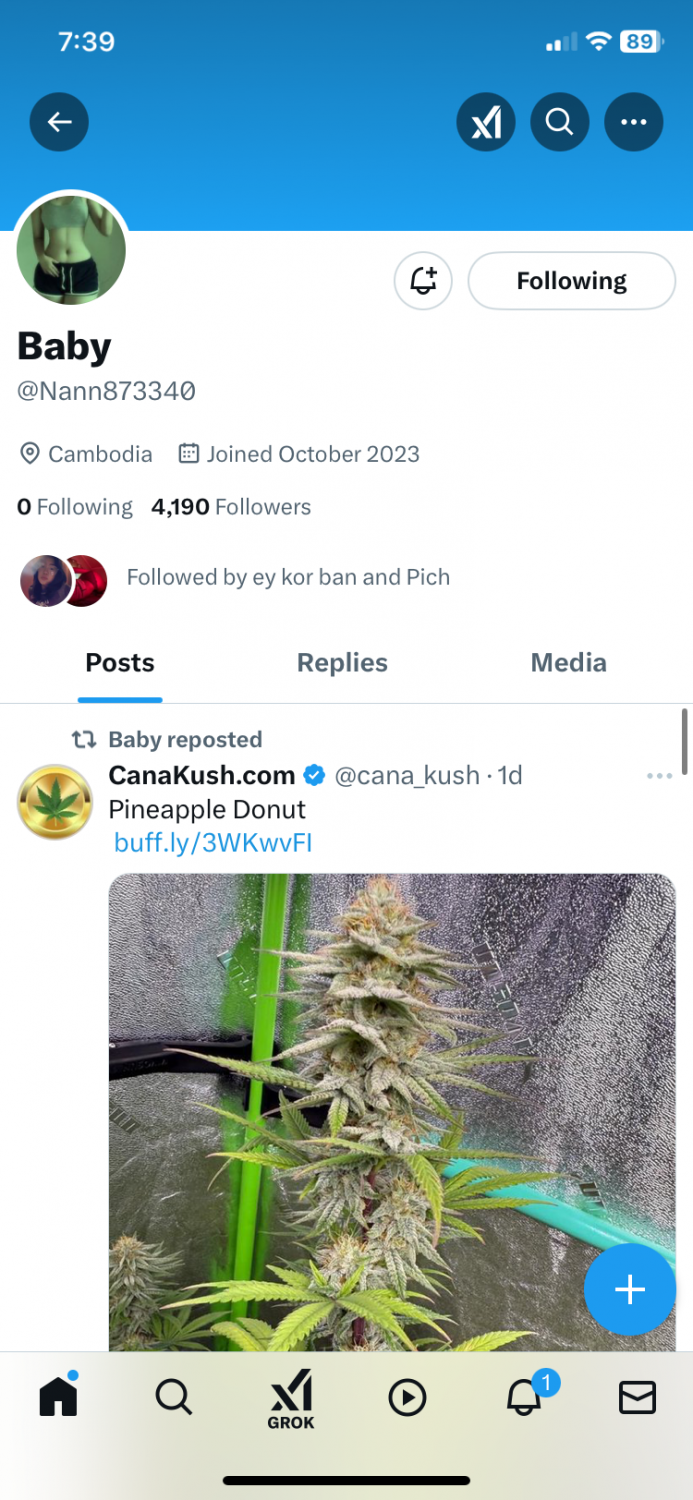Toggle post notifications bell for Baby
Image resolution: width=693 pixels, height=1500 pixels.
click(x=423, y=281)
